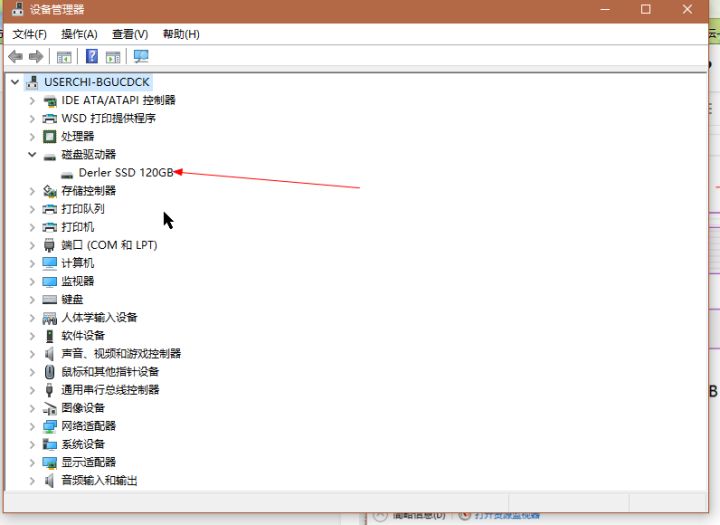
Task: Click the Device Manager title bar app icon
Action: click(x=16, y=10)
